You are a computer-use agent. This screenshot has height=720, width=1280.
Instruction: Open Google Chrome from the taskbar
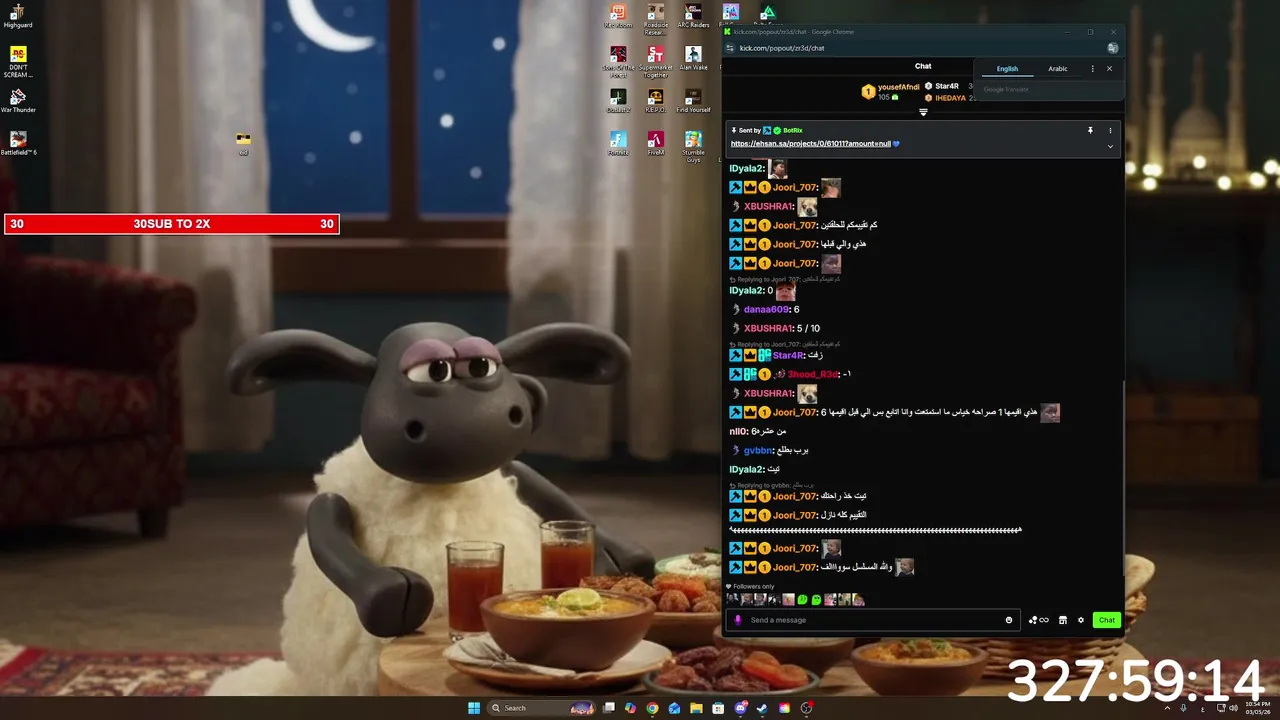click(x=652, y=708)
